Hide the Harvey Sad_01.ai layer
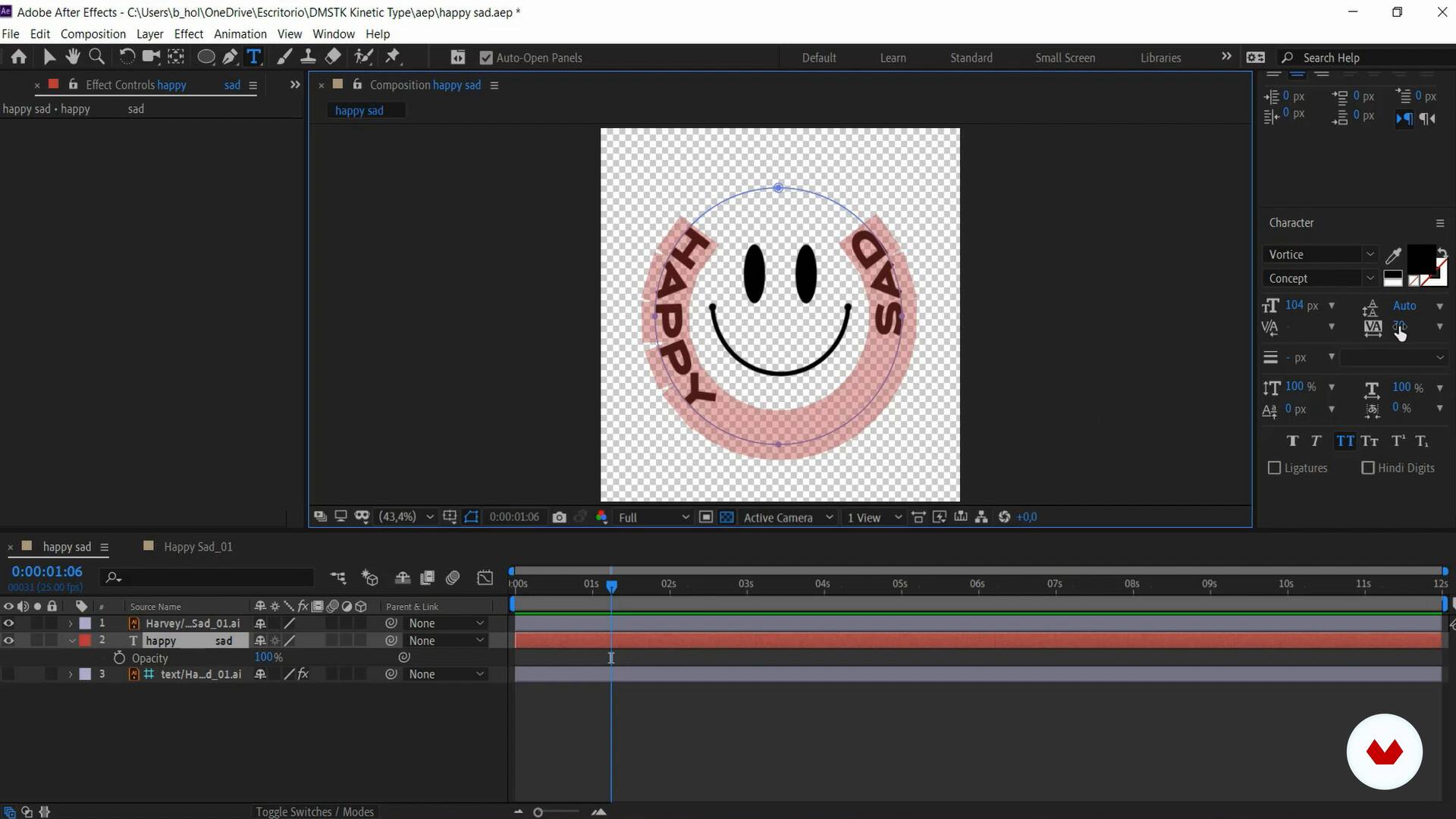 tap(8, 623)
